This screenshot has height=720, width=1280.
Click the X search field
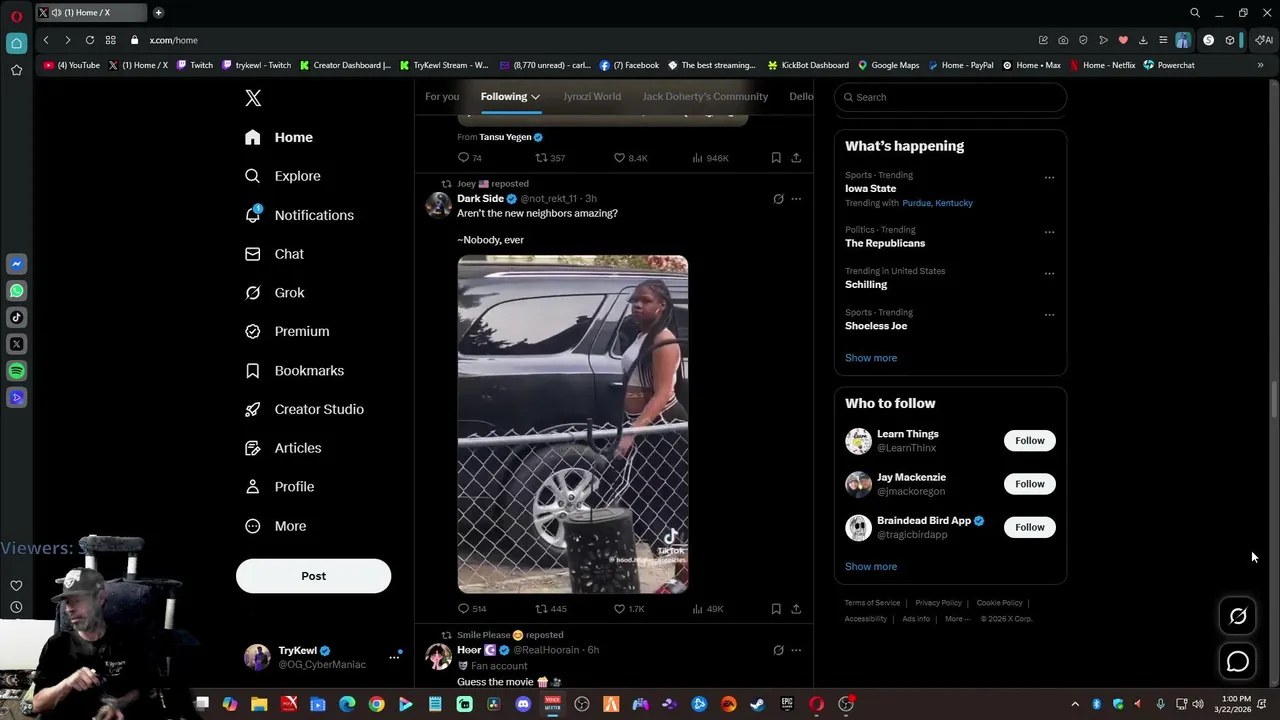point(950,97)
